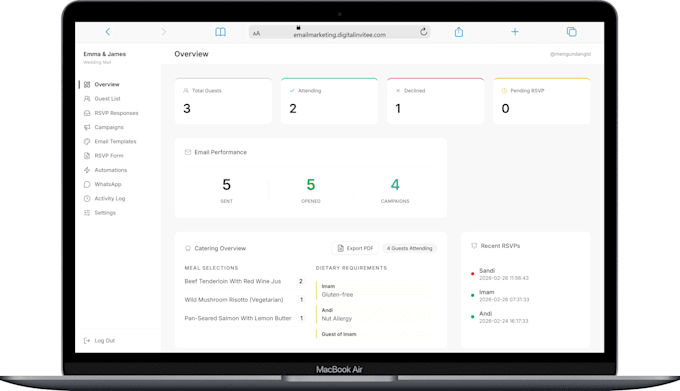
Task: Click the Activity Log clock icon
Action: [87, 199]
